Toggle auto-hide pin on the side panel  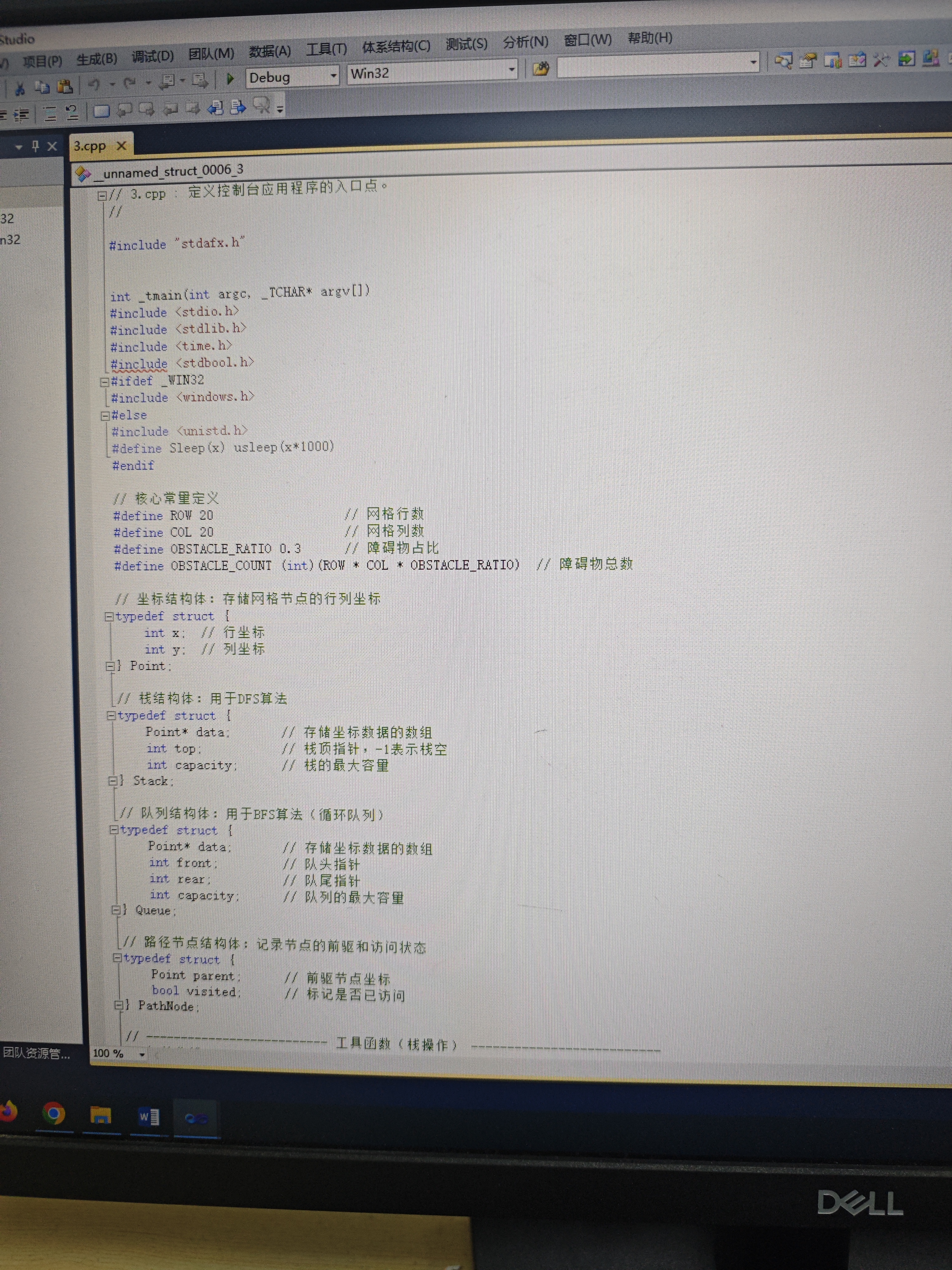[x=36, y=146]
